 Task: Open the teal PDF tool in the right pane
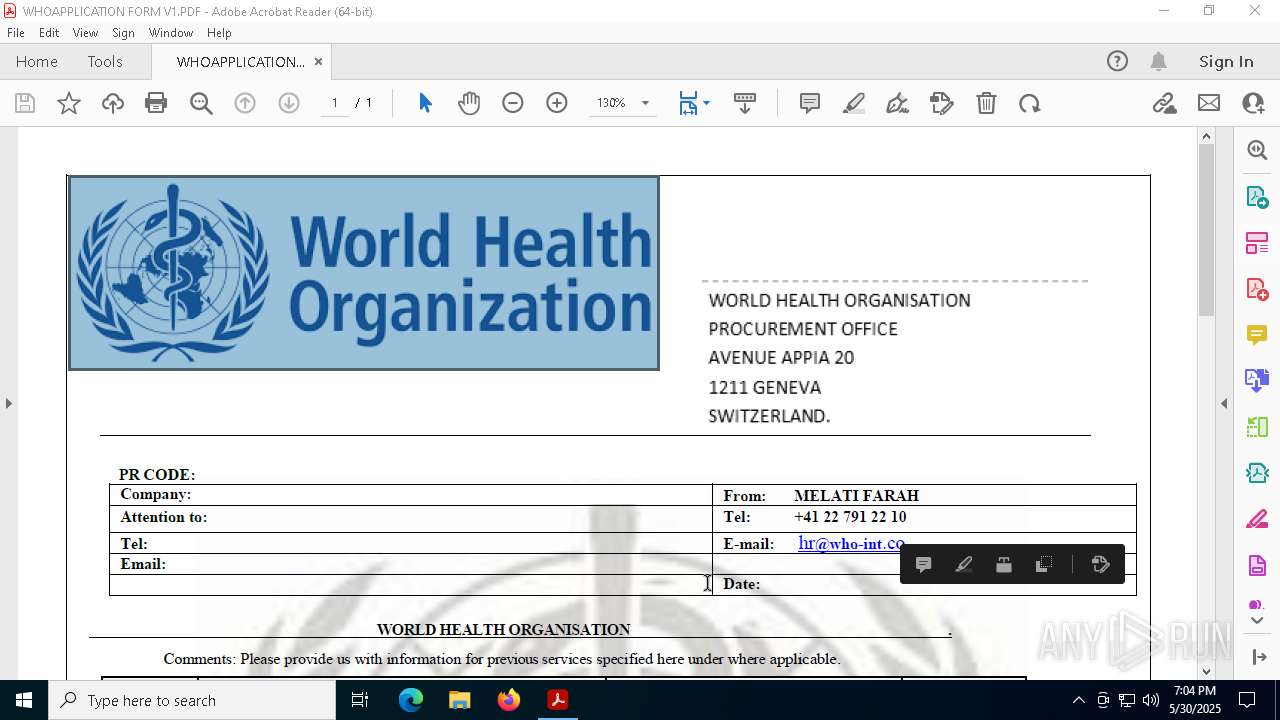tap(1257, 473)
